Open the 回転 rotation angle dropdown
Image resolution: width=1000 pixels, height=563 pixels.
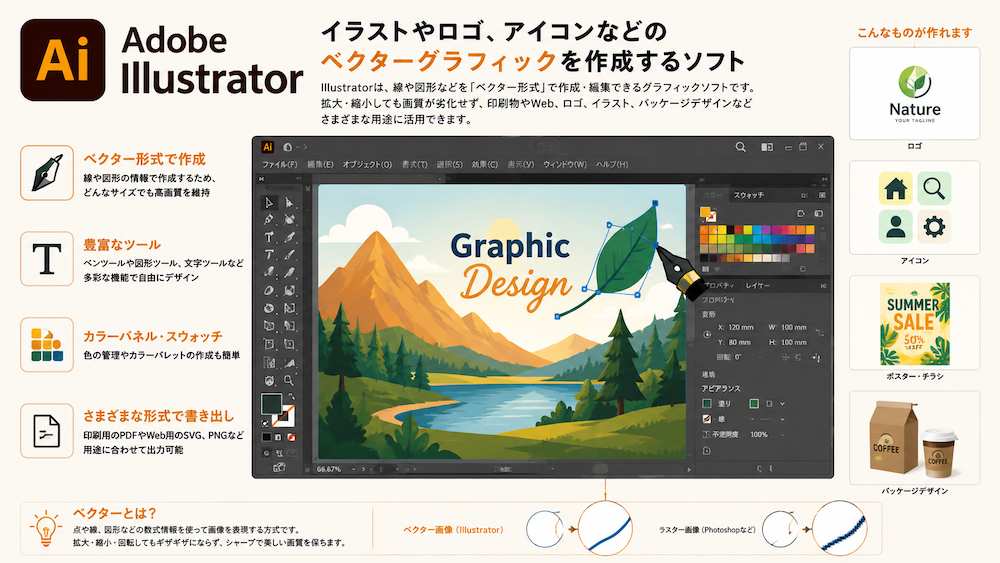(760, 357)
